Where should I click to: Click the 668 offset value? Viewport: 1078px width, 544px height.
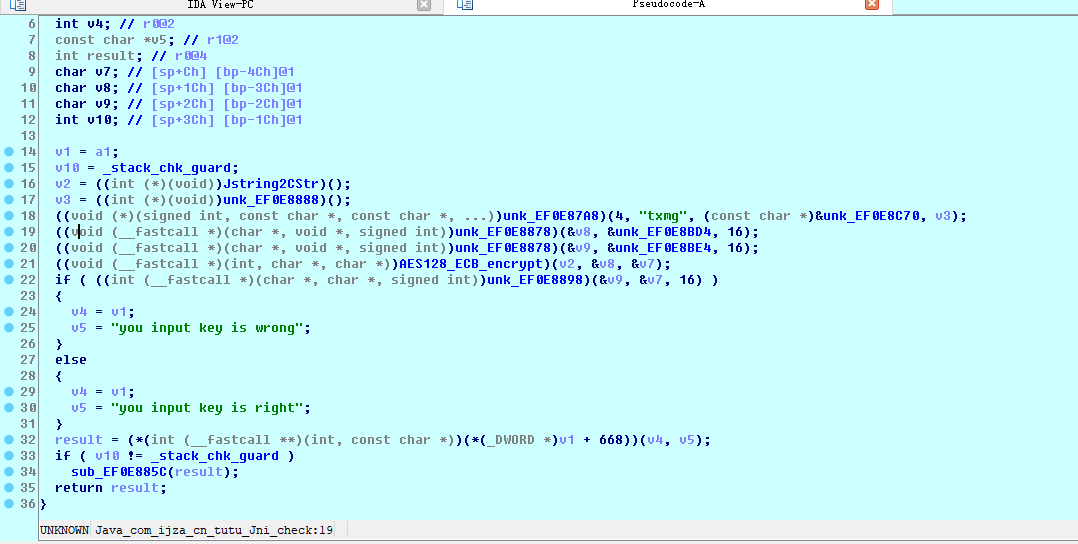point(610,439)
